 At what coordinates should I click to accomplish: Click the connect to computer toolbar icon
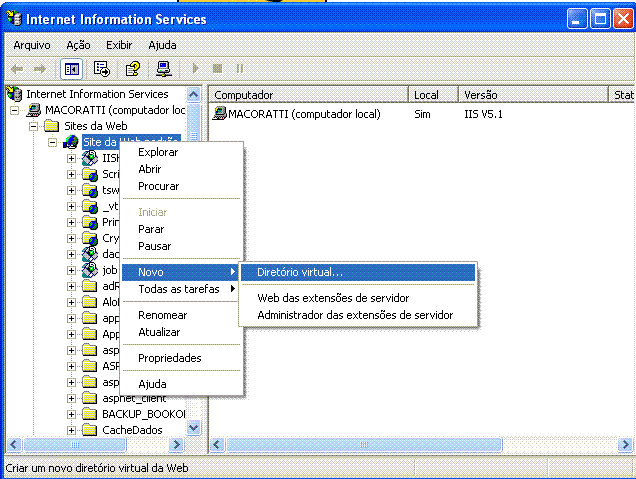(163, 69)
